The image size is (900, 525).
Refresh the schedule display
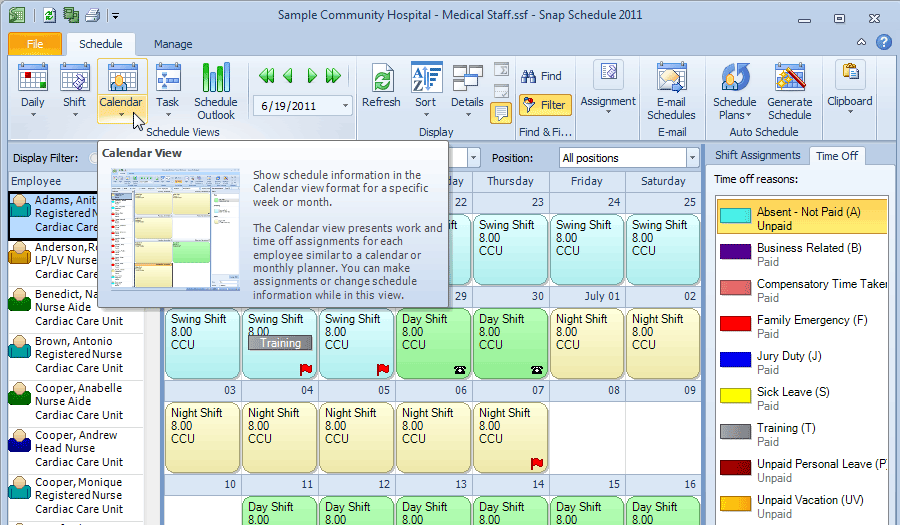coord(381,85)
